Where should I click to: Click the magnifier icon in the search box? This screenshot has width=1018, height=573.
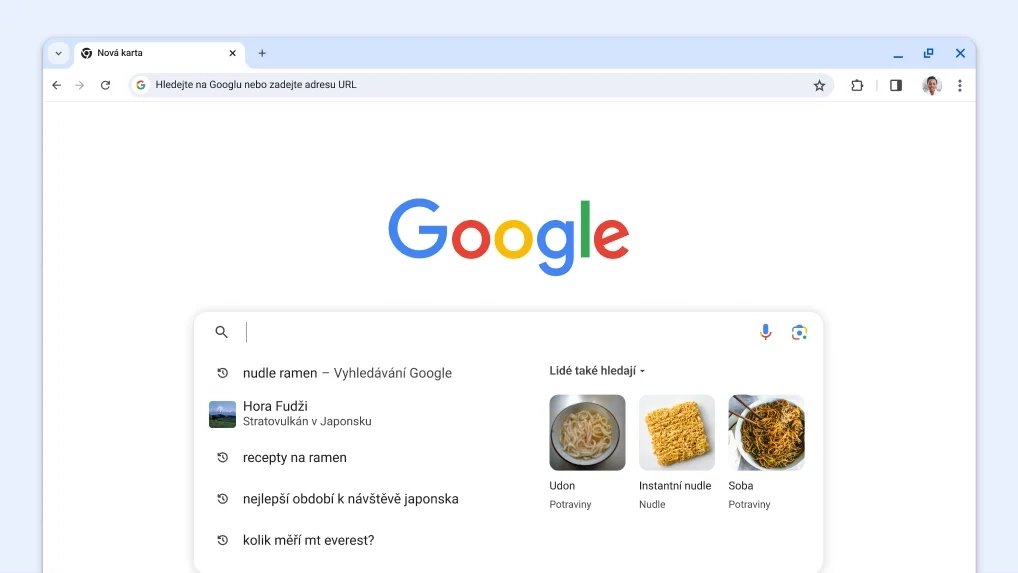[x=222, y=332]
